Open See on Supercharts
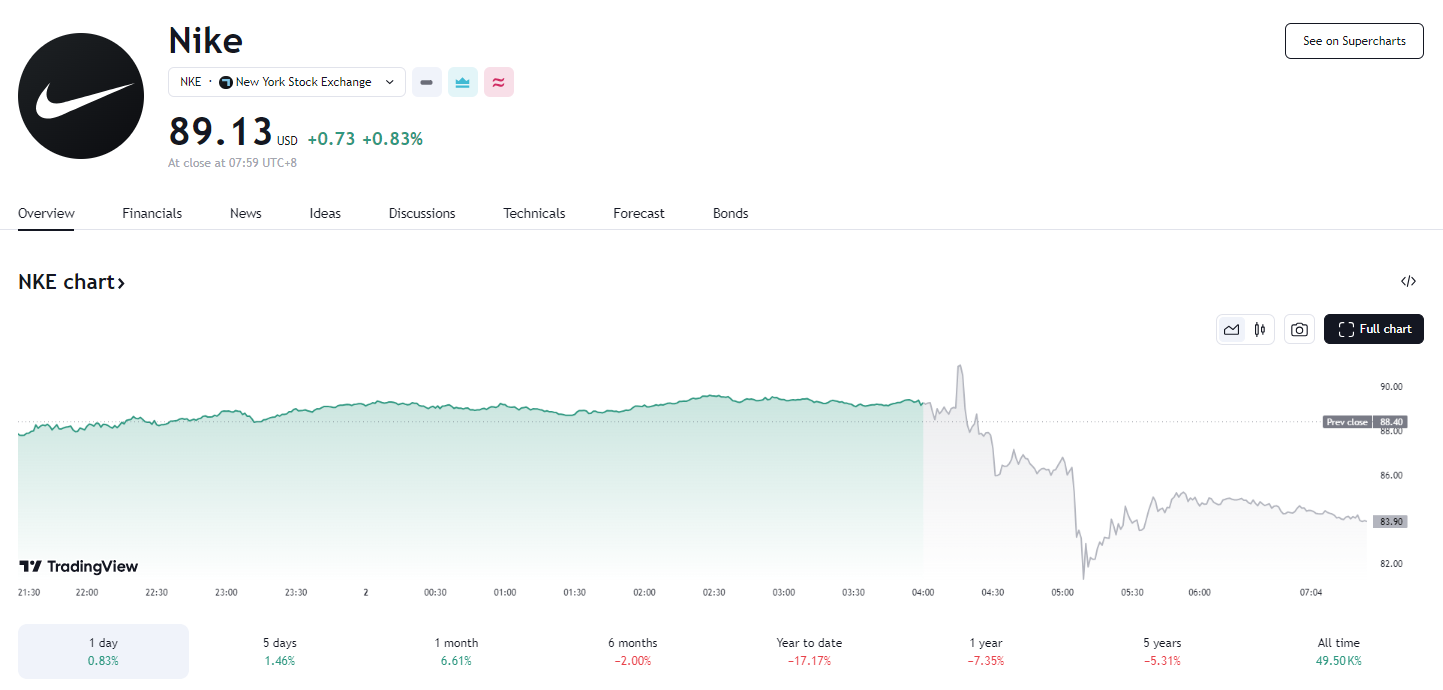 coord(1353,41)
